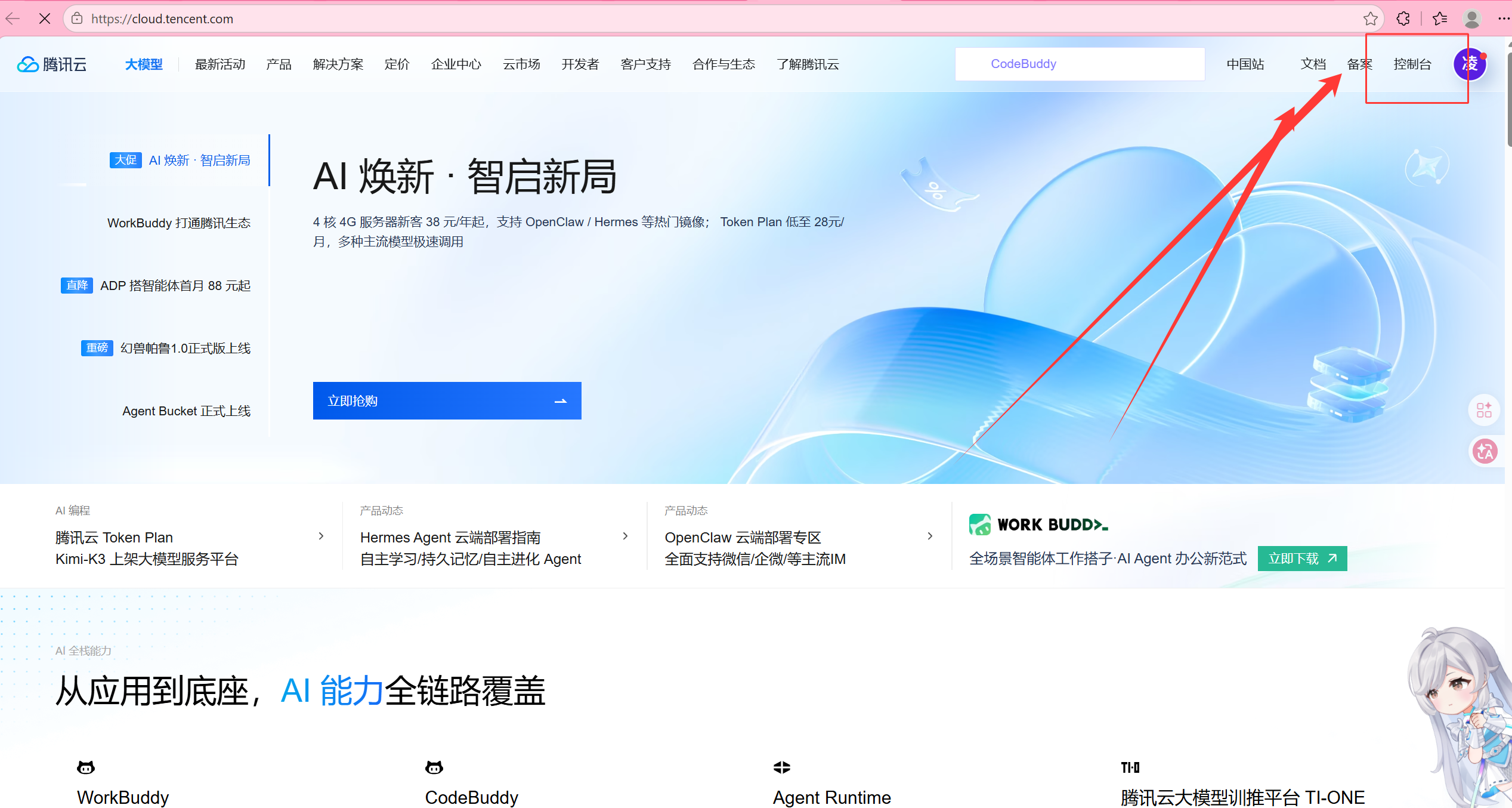
Task: Go to the 控制台 console
Action: pyautogui.click(x=1412, y=64)
